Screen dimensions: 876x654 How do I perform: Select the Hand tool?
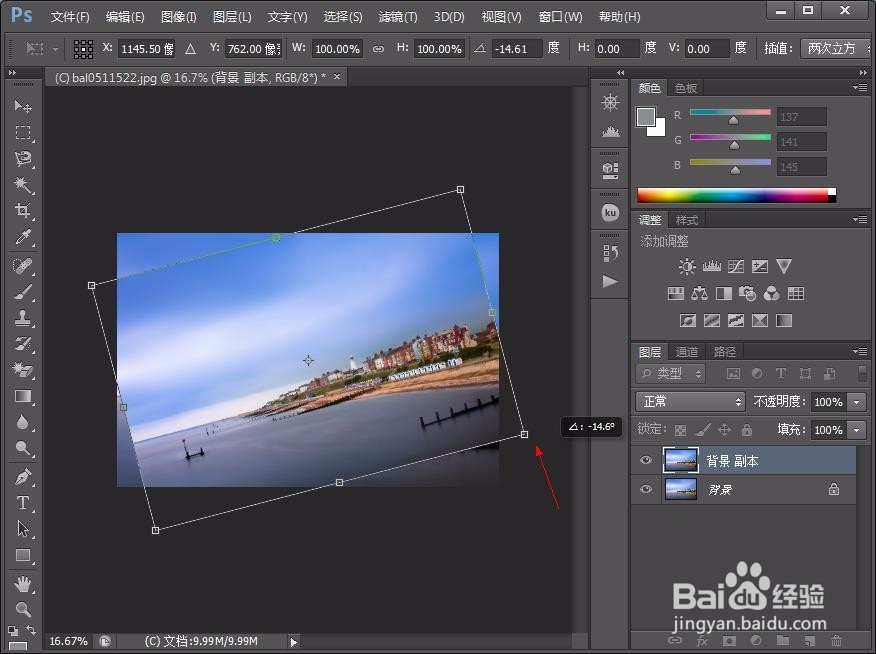pos(23,584)
